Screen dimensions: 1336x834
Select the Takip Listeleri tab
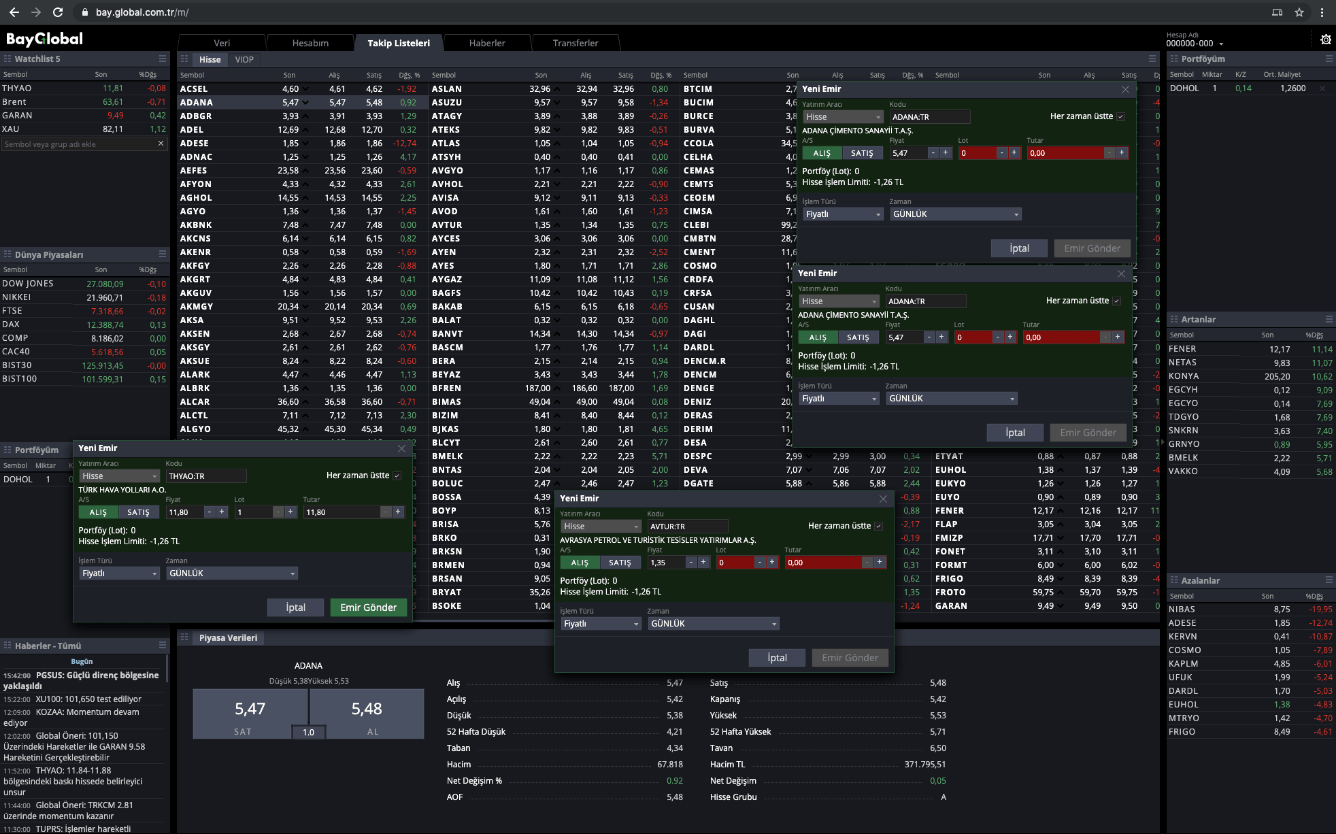tap(398, 43)
